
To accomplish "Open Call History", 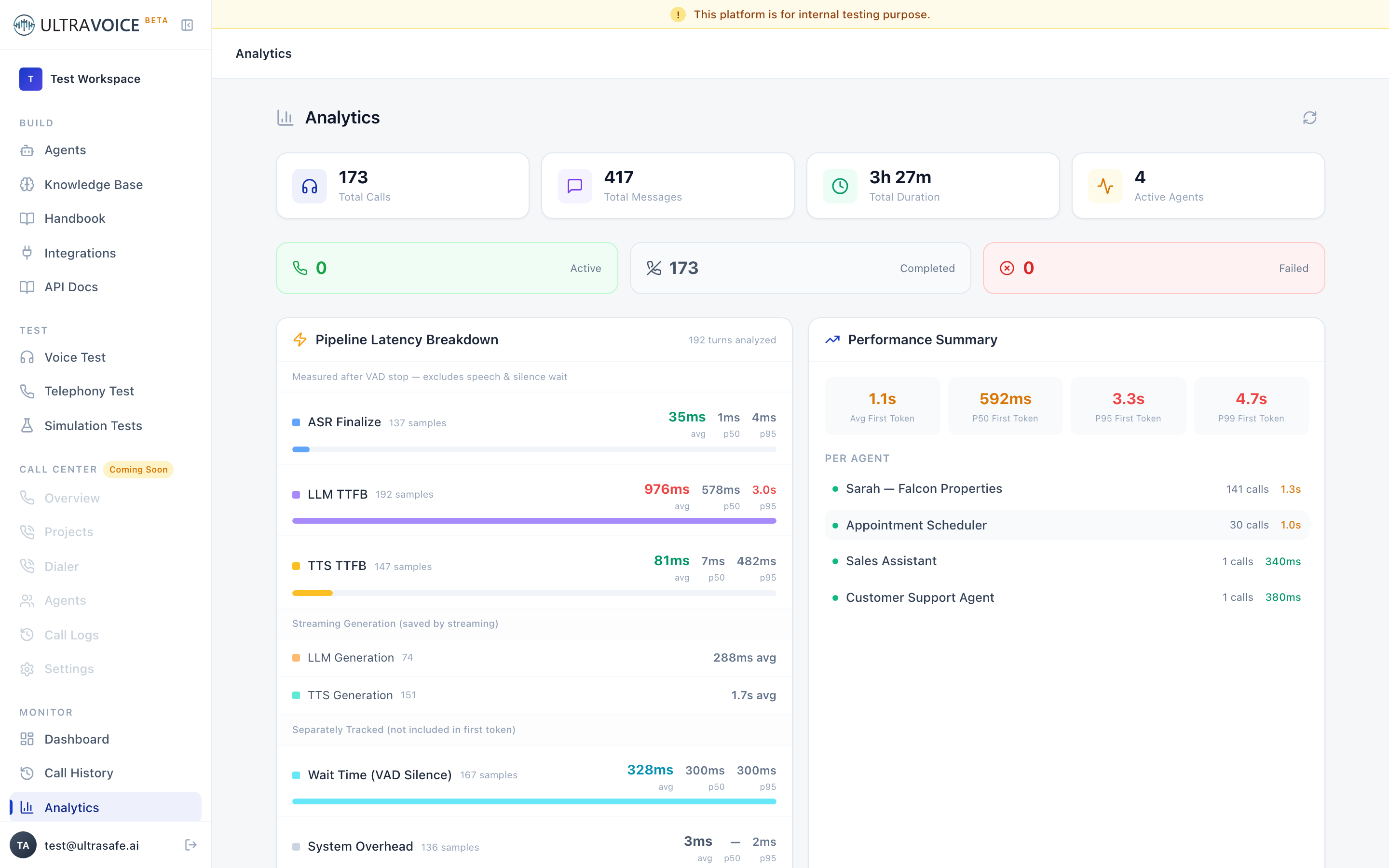I will (106, 773).
